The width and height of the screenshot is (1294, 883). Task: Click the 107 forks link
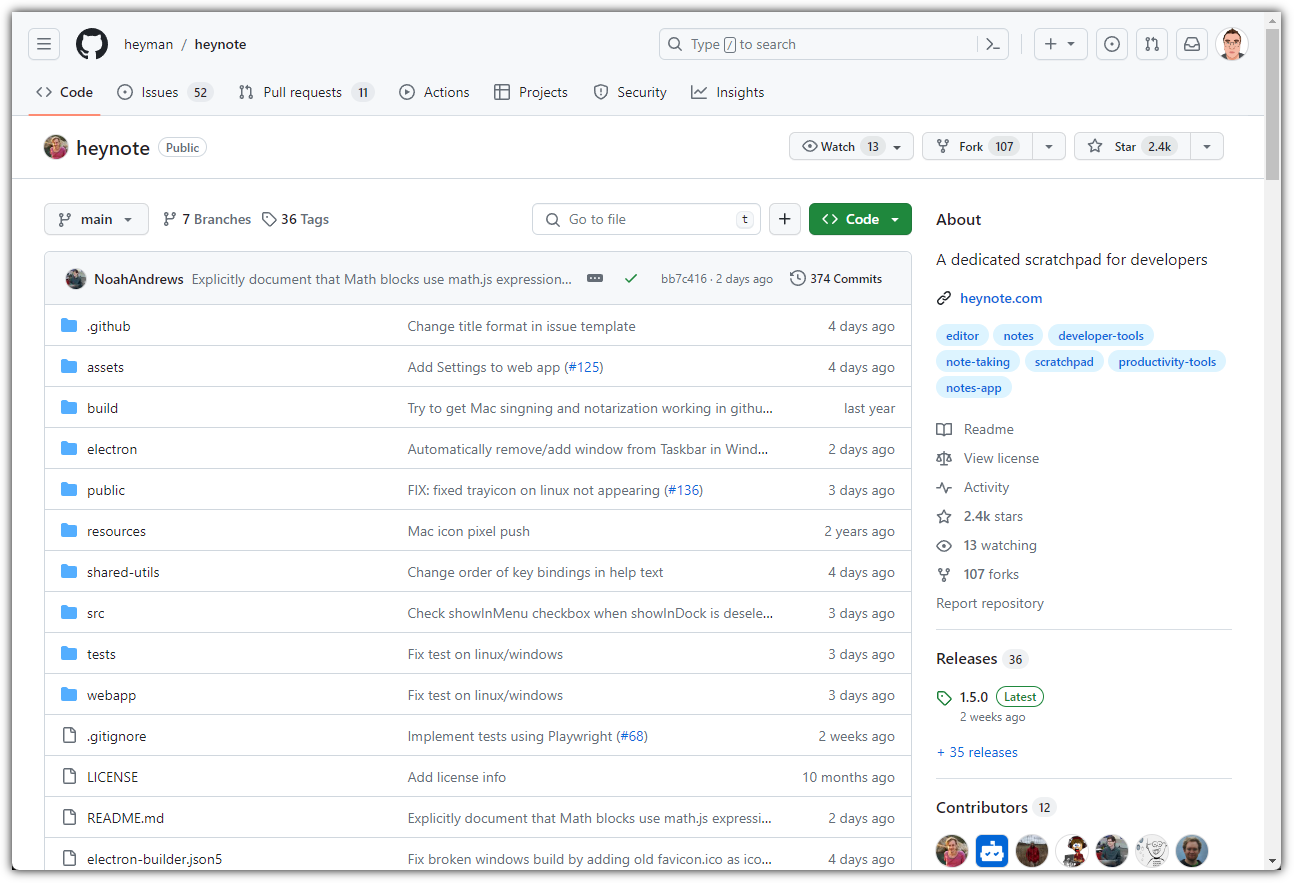pyautogui.click(x=978, y=574)
